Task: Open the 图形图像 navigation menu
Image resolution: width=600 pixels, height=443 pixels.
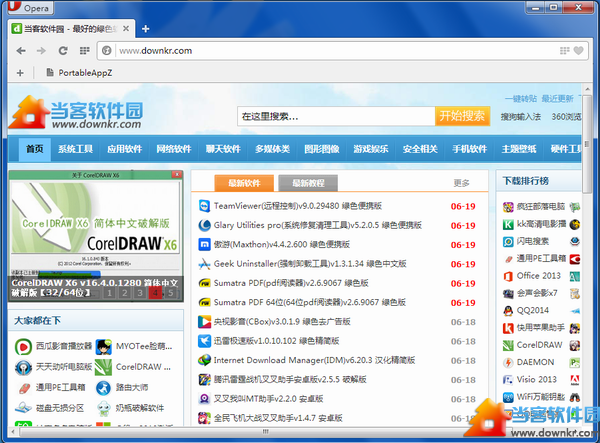Action: pos(322,149)
